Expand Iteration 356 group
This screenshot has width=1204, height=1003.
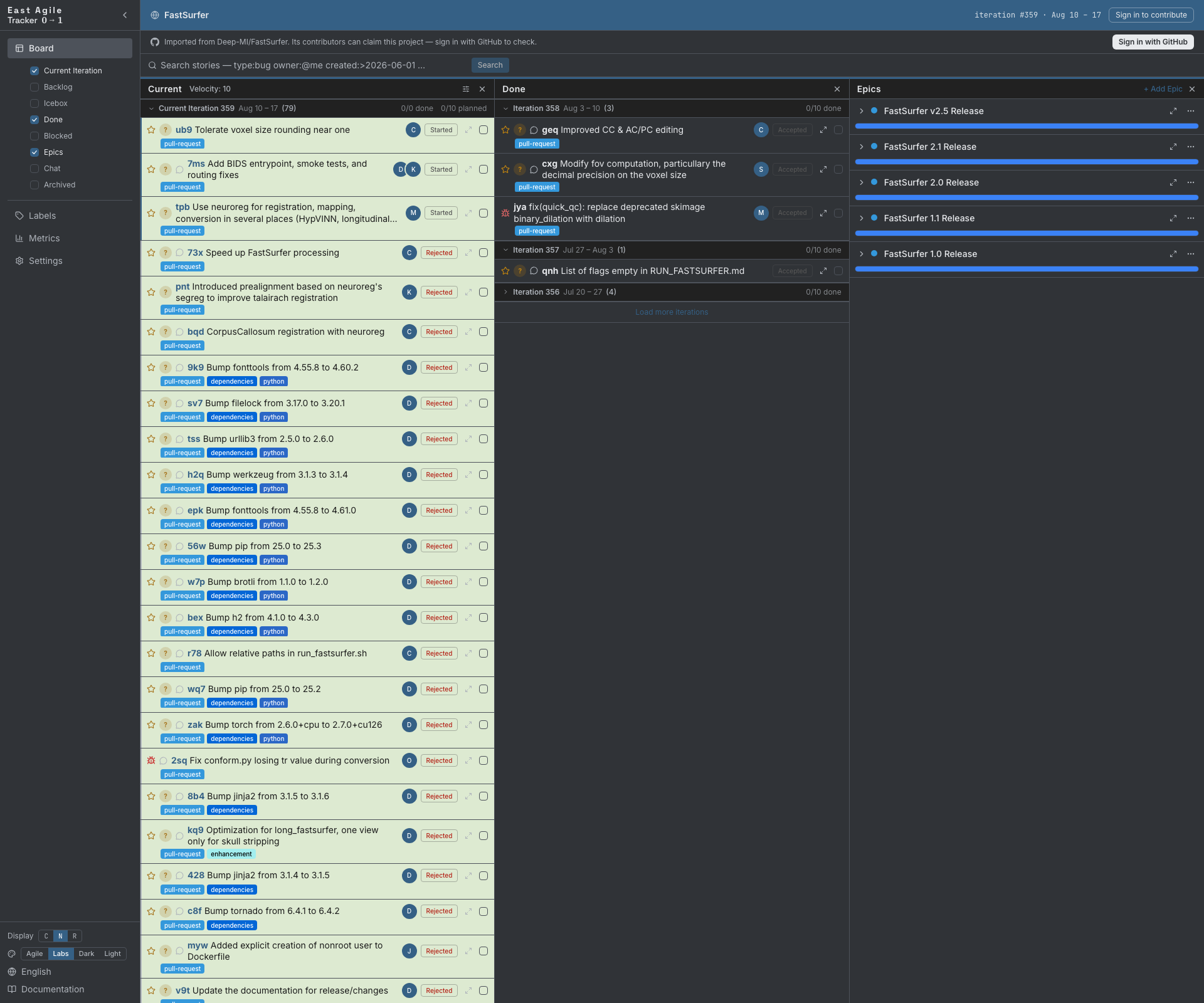tap(505, 292)
